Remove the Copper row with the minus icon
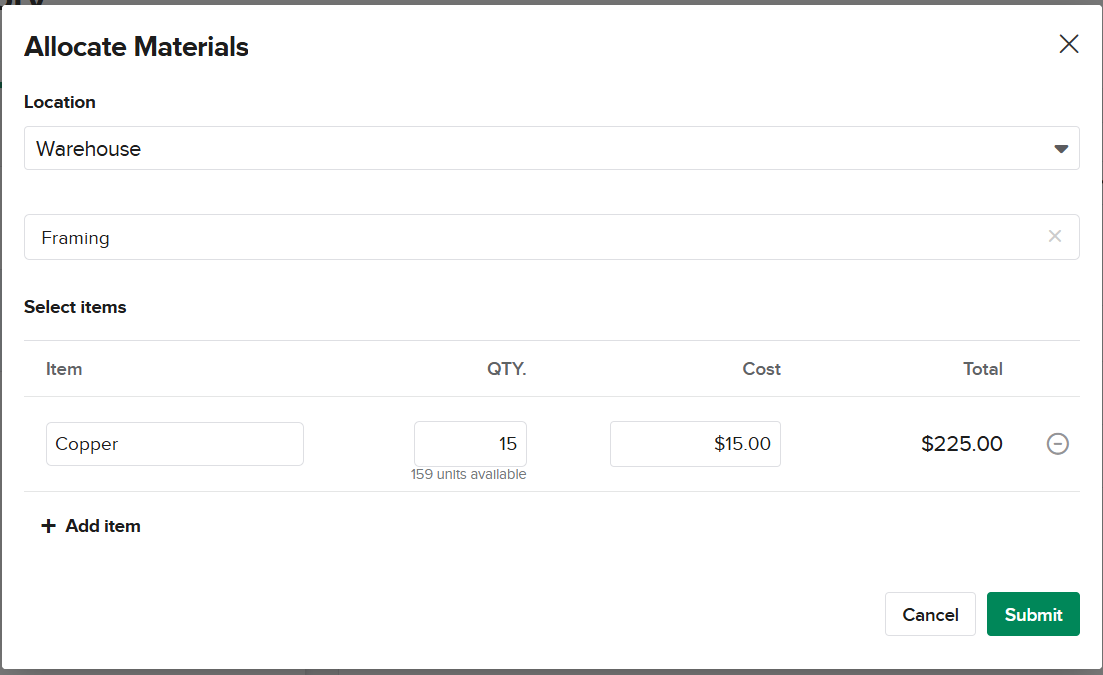The image size is (1103, 675). (1058, 444)
